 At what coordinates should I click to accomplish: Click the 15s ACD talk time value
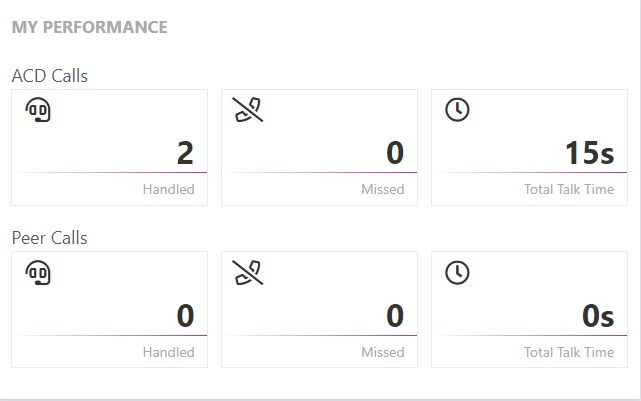tap(589, 153)
